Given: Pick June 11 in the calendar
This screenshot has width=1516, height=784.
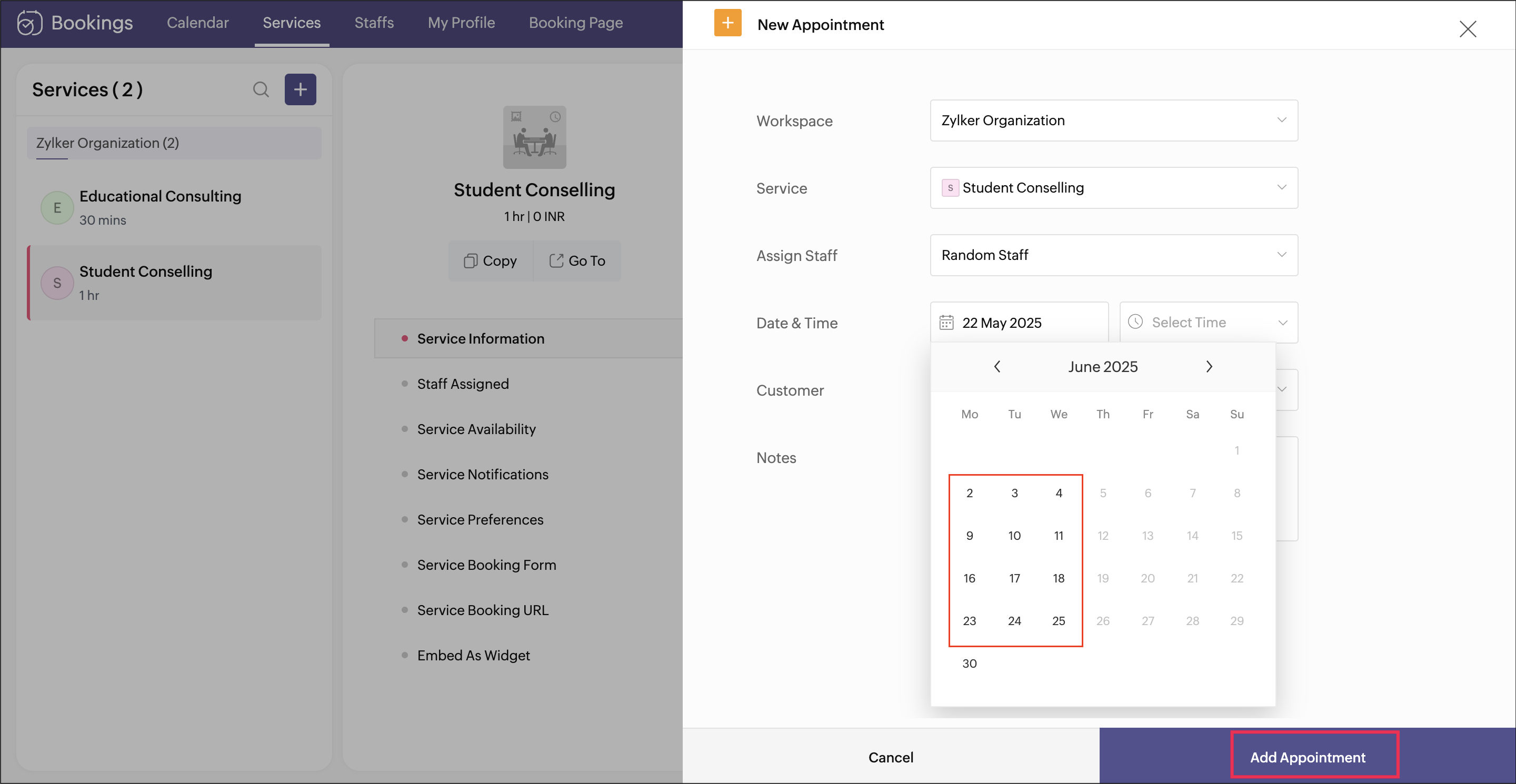Looking at the screenshot, I should tap(1059, 536).
